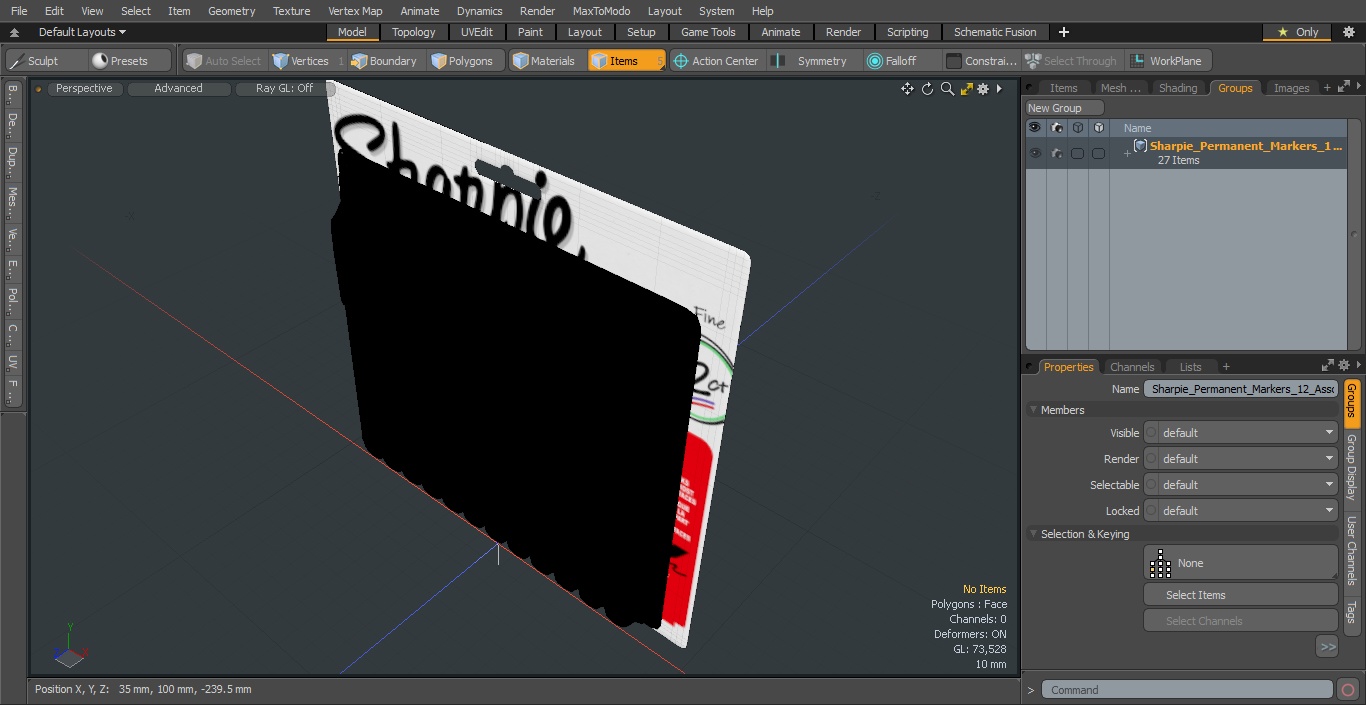Click the mesh item icon of Sharpie group
The image size is (1366, 705).
pos(1140,146)
